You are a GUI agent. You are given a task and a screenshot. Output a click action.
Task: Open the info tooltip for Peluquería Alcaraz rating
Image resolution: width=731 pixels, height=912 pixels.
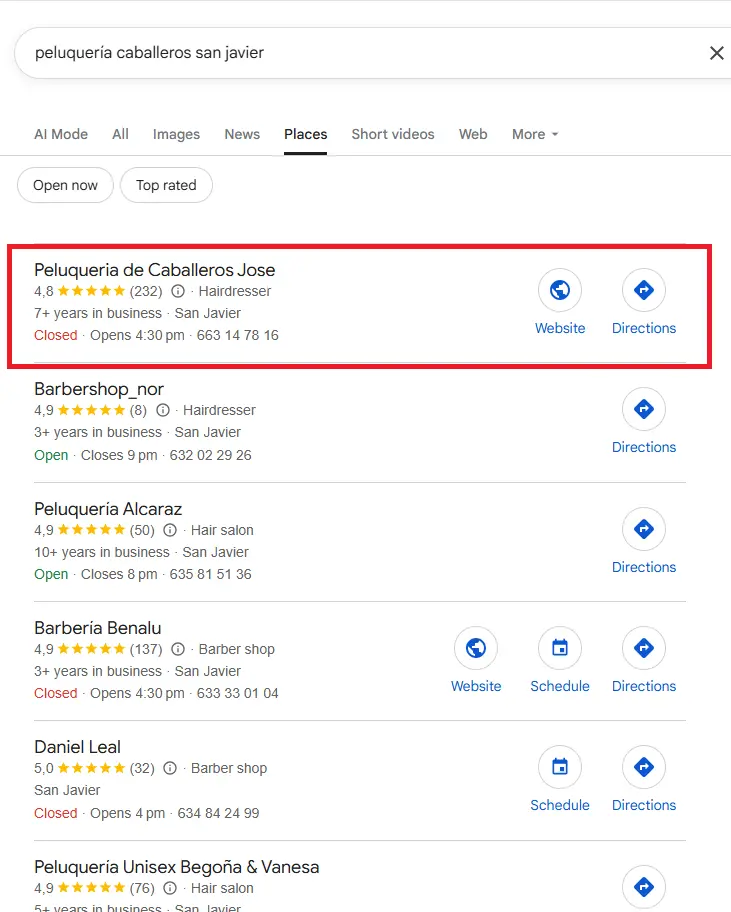pos(170,530)
